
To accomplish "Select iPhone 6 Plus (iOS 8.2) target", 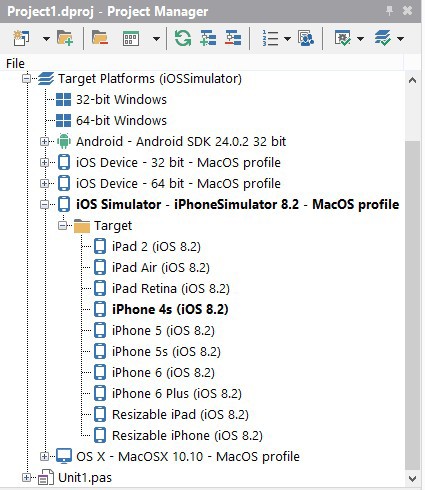I will 177,394.
